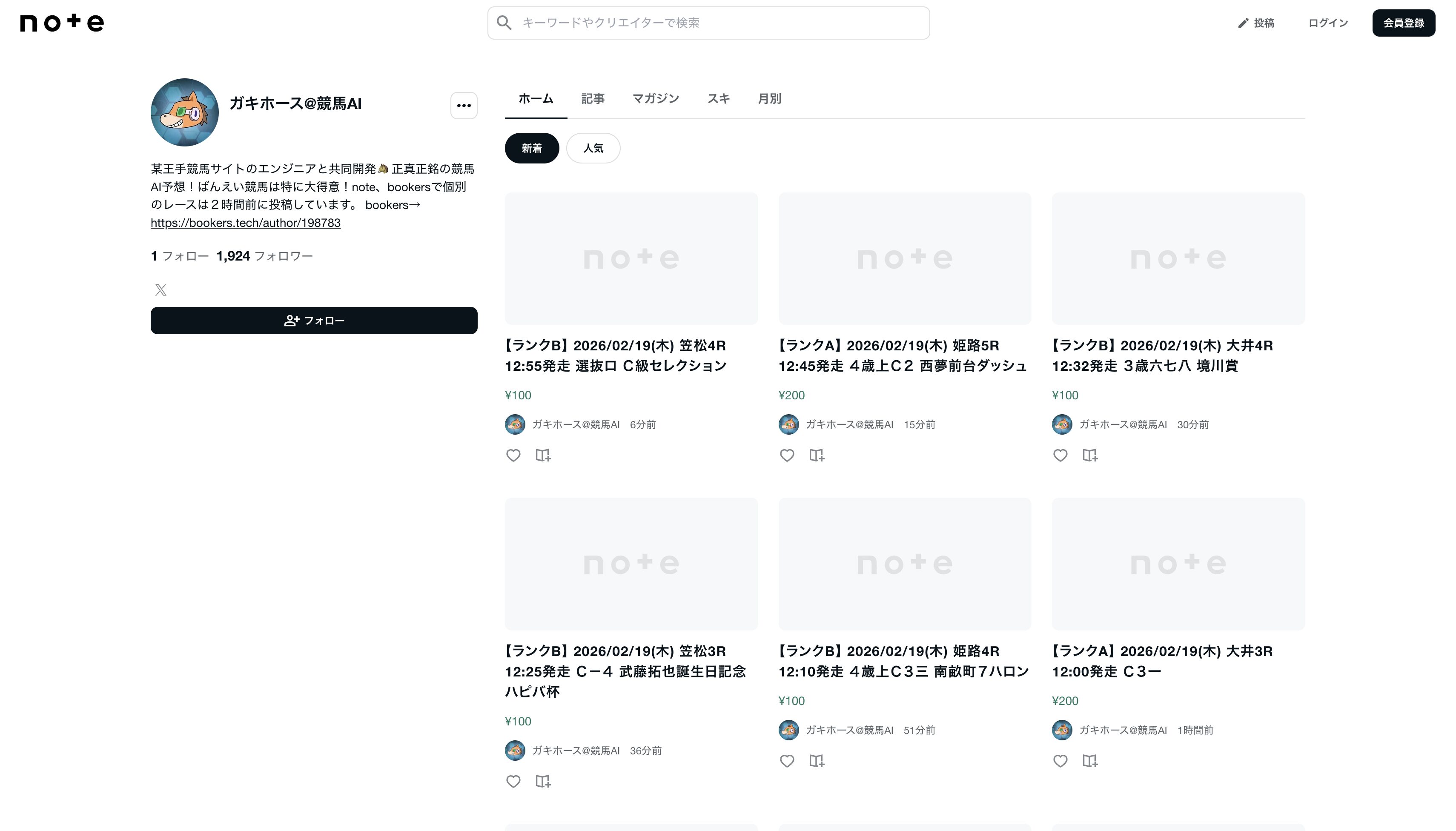
Task: Click the X (Twitter) profile icon
Action: point(161,290)
